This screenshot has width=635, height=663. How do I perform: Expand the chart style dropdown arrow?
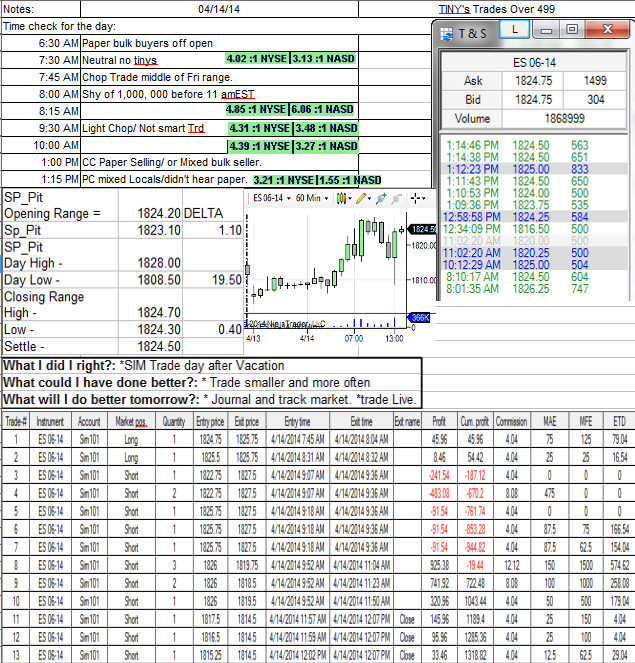coord(350,198)
